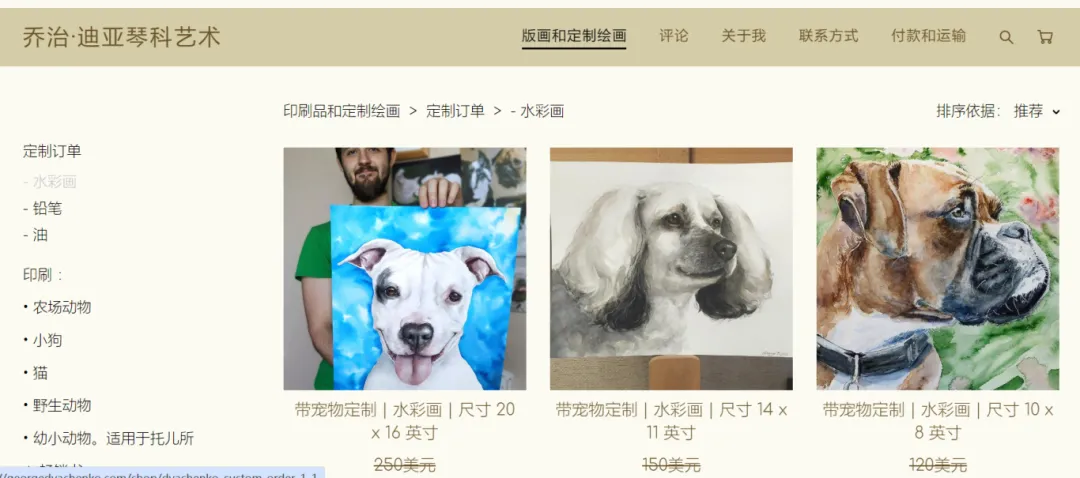Open the 关于我 page
This screenshot has height=478, width=1080.
(x=743, y=37)
